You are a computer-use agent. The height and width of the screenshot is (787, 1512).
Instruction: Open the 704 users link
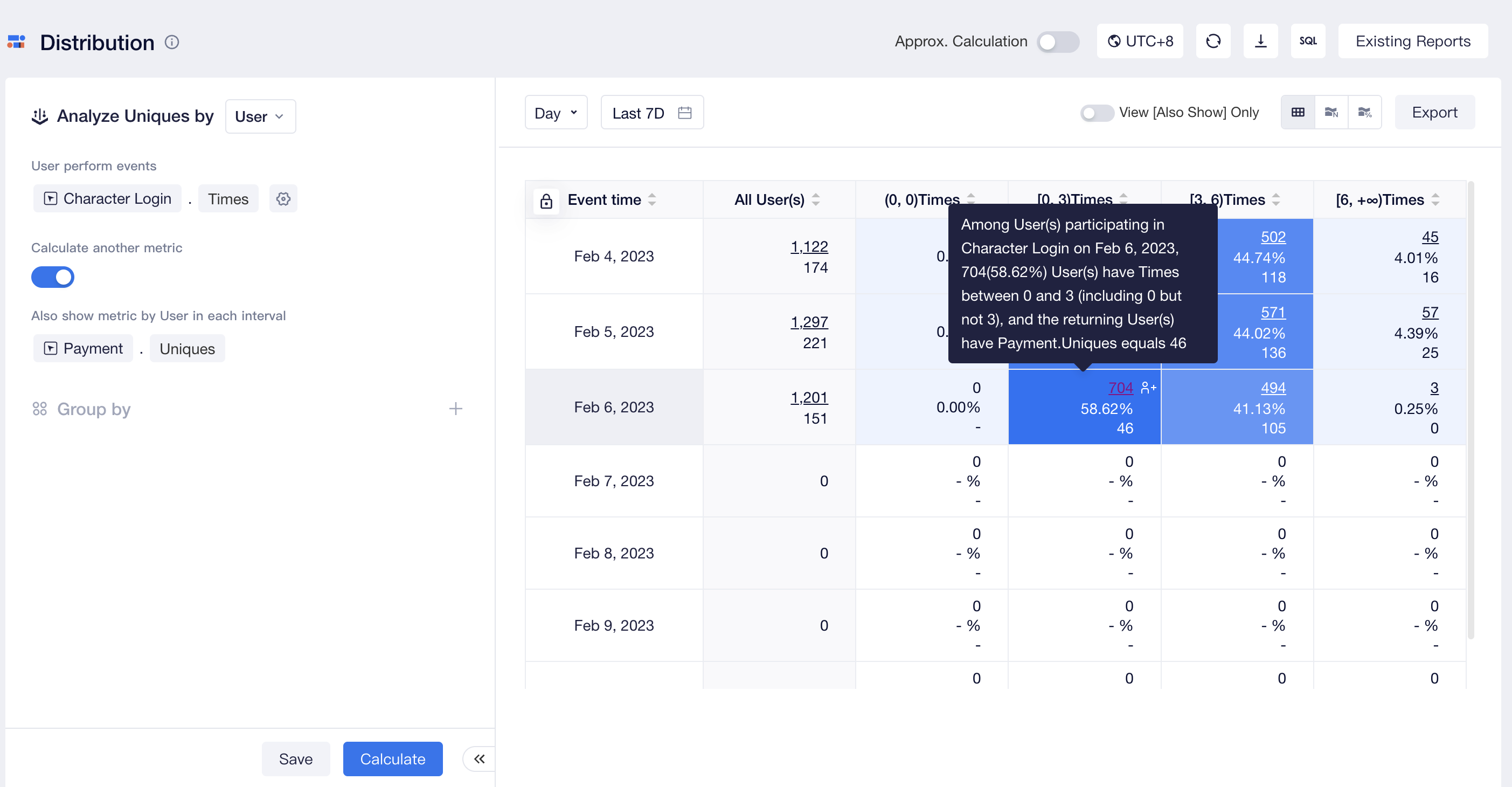(1120, 388)
